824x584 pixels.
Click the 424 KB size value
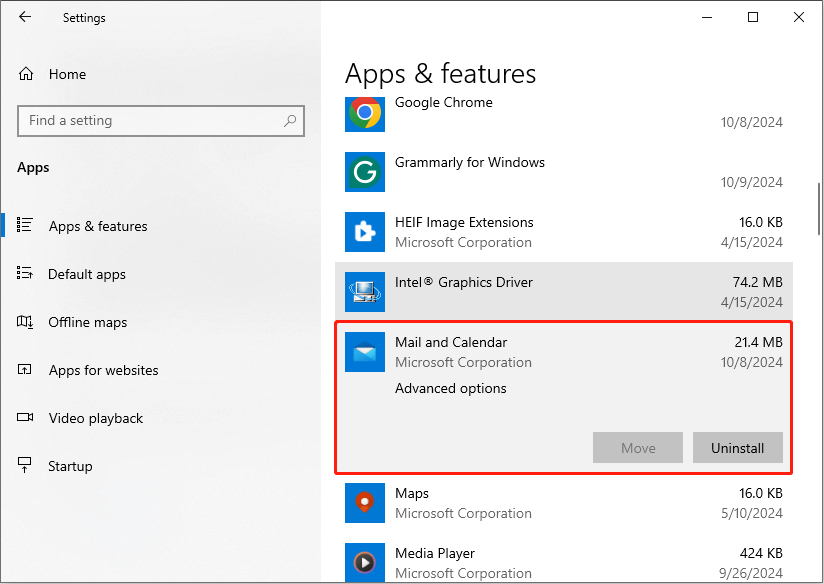click(761, 554)
